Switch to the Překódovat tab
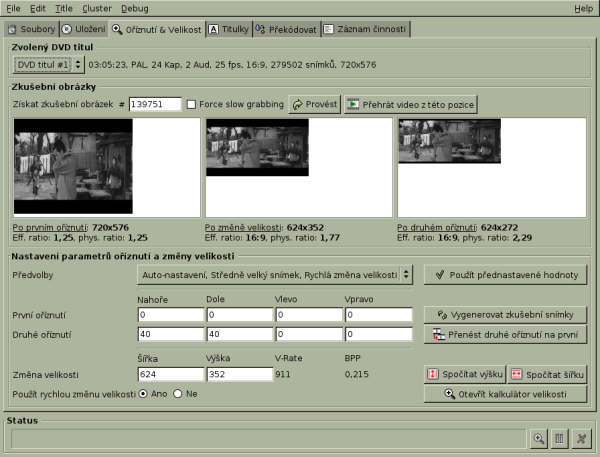Screen dimensions: 600x457 [x=287, y=30]
